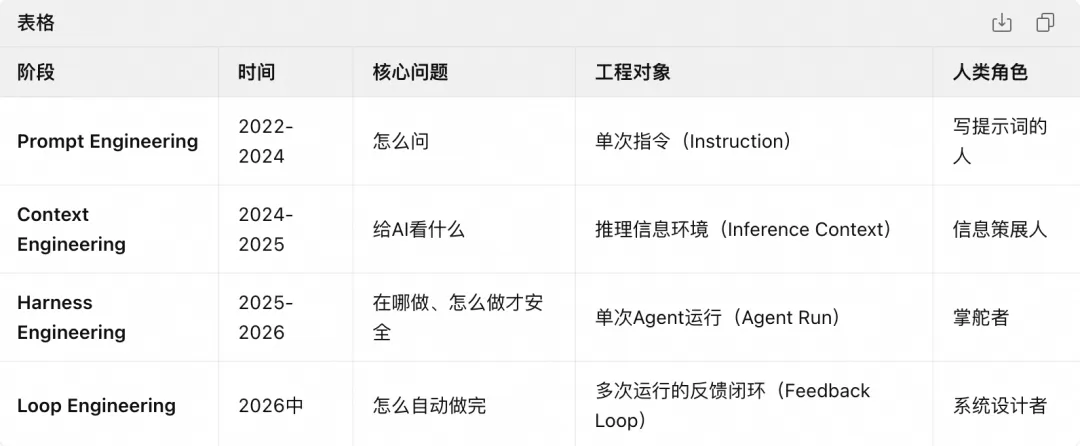Click the copy table icon
Screen dimensions: 1080x446
[1045, 23]
